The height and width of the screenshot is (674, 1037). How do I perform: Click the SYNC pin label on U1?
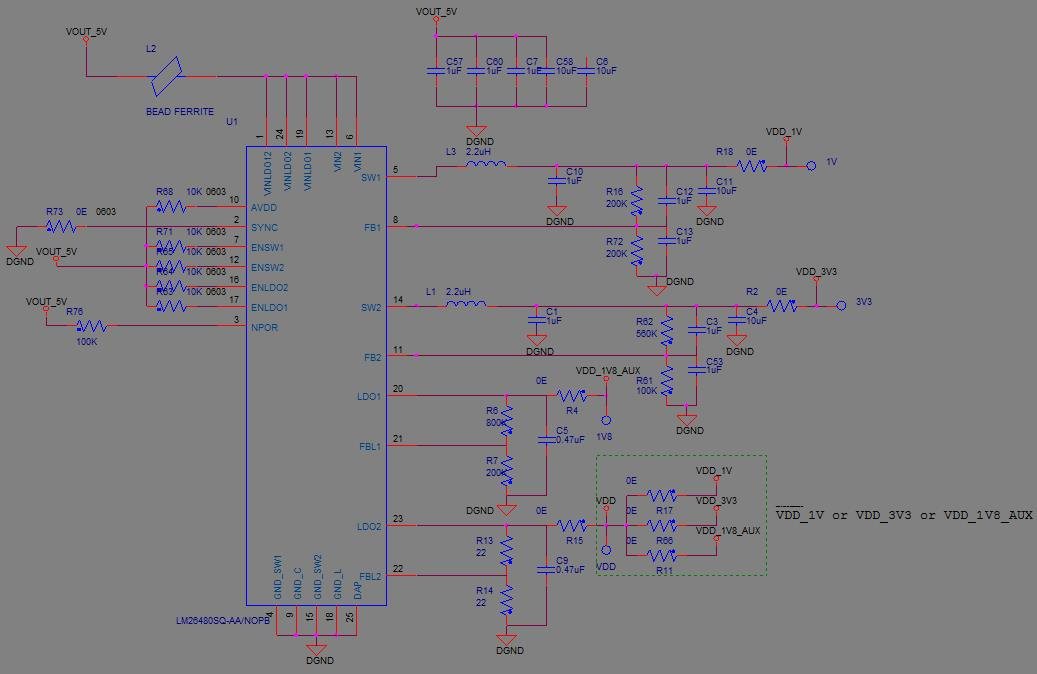click(265, 228)
